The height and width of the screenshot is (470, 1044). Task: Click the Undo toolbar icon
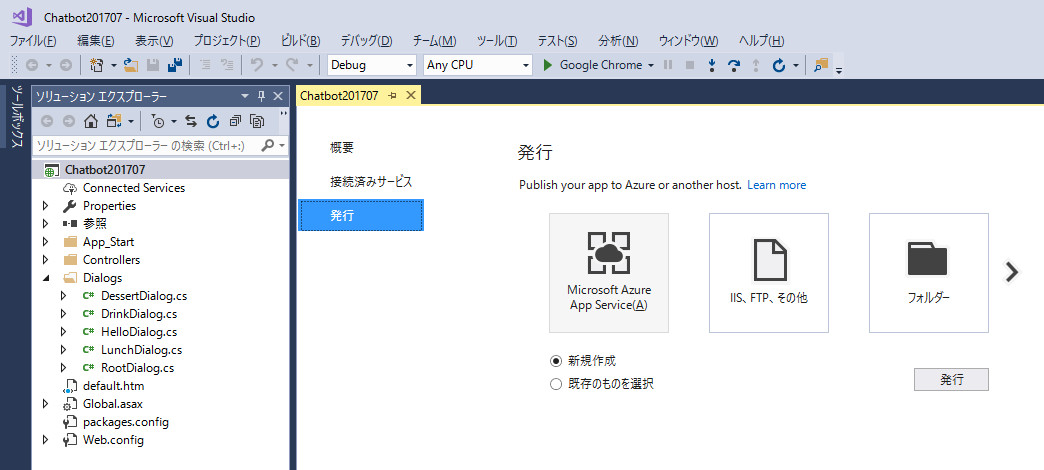point(256,65)
